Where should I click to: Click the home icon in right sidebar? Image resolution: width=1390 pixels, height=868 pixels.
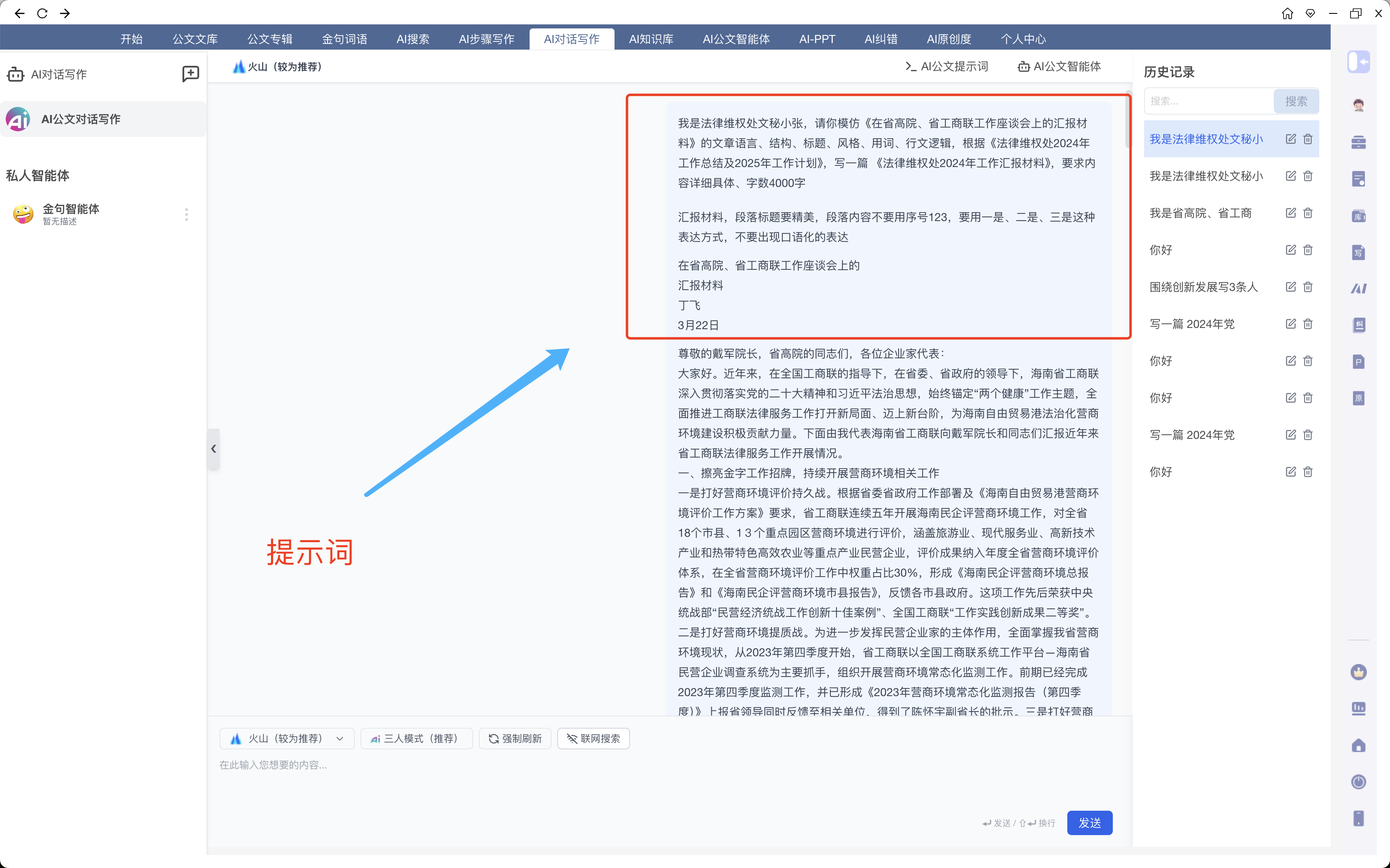[1358, 745]
